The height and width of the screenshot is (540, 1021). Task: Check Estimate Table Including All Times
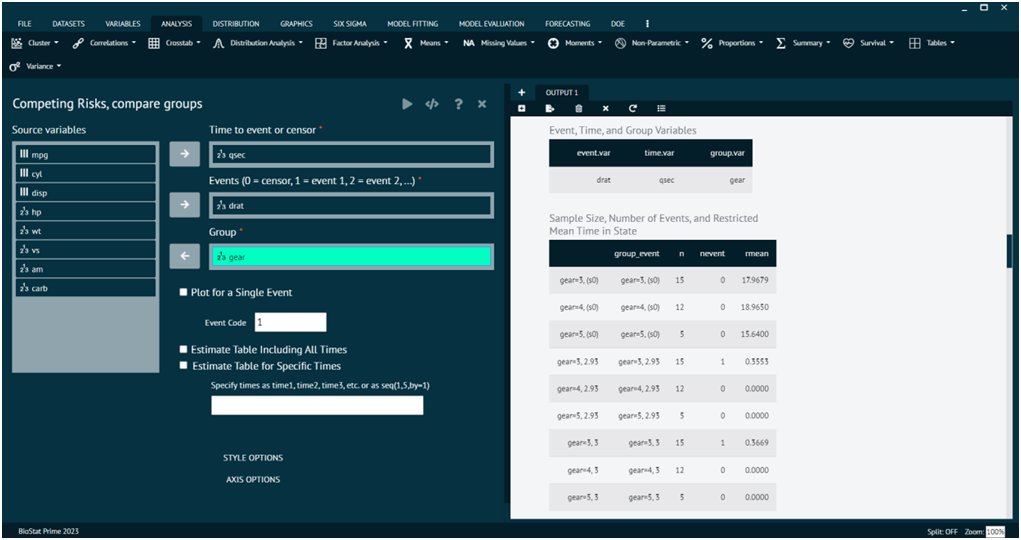[183, 350]
